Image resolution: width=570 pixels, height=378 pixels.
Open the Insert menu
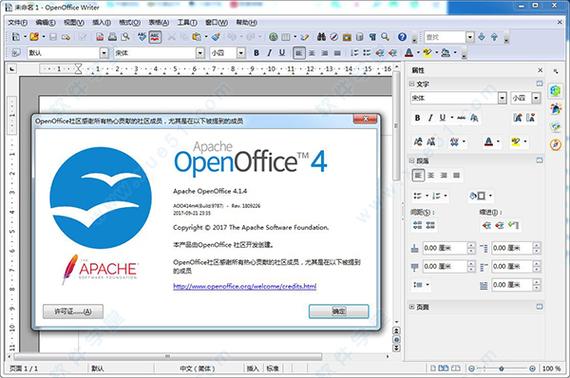click(101, 23)
